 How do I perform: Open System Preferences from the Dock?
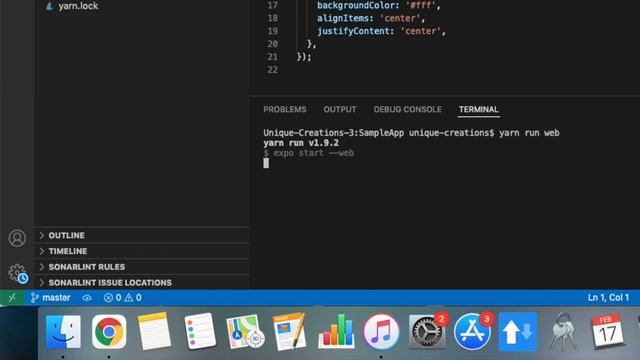click(x=427, y=331)
